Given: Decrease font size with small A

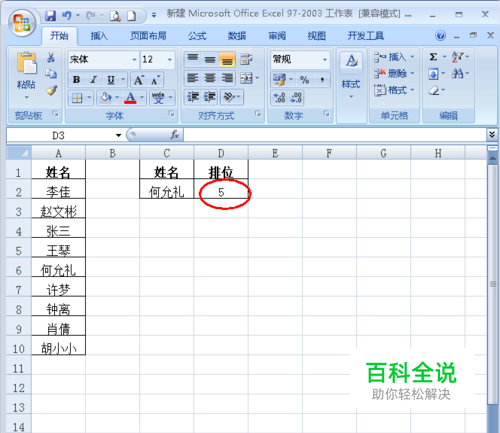Looking at the screenshot, I should tap(155, 80).
